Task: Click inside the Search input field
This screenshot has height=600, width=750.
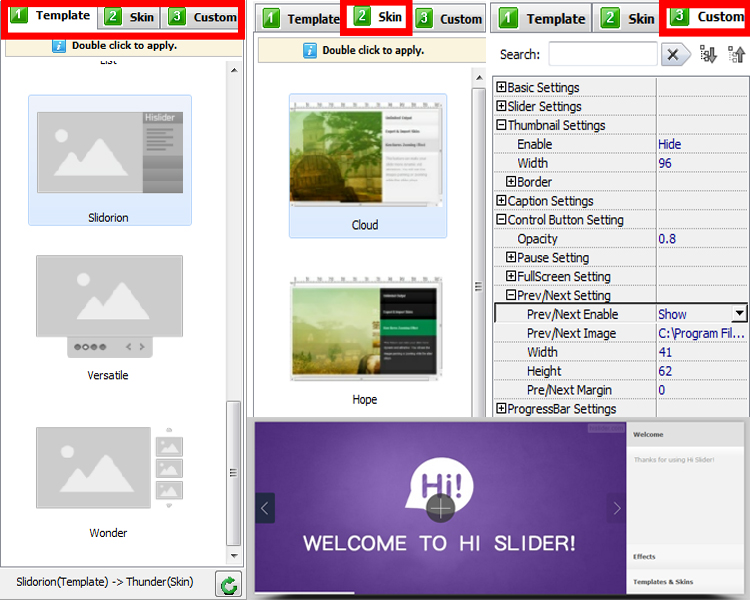Action: (603, 54)
